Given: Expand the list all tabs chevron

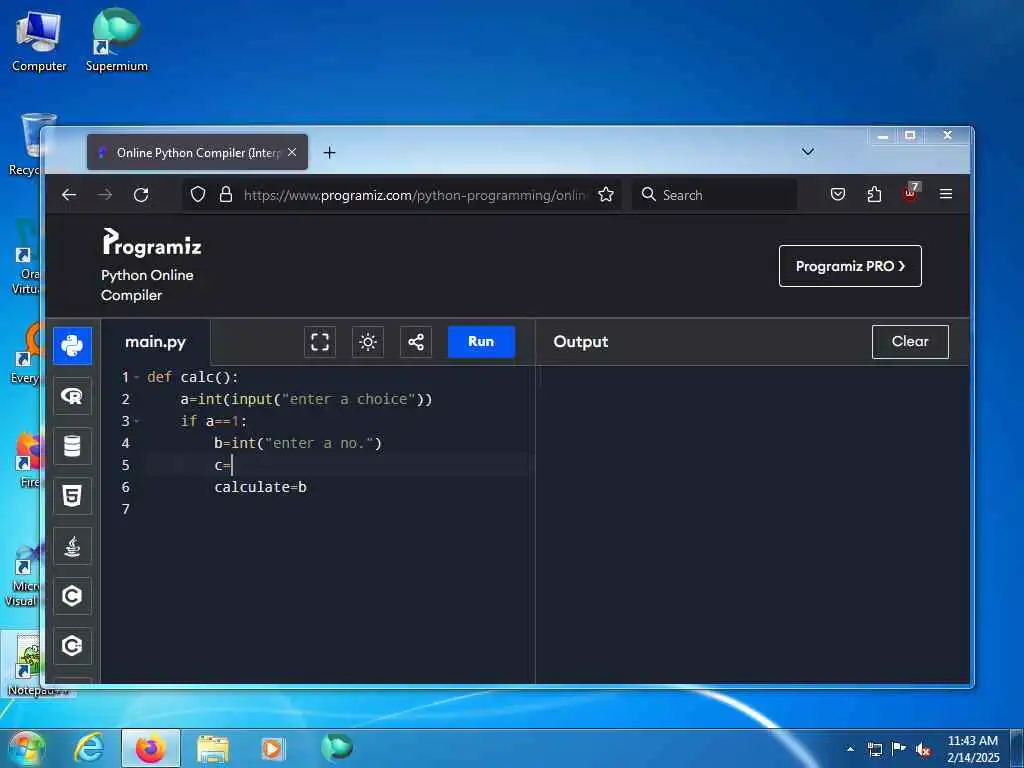Looking at the screenshot, I should tap(808, 152).
